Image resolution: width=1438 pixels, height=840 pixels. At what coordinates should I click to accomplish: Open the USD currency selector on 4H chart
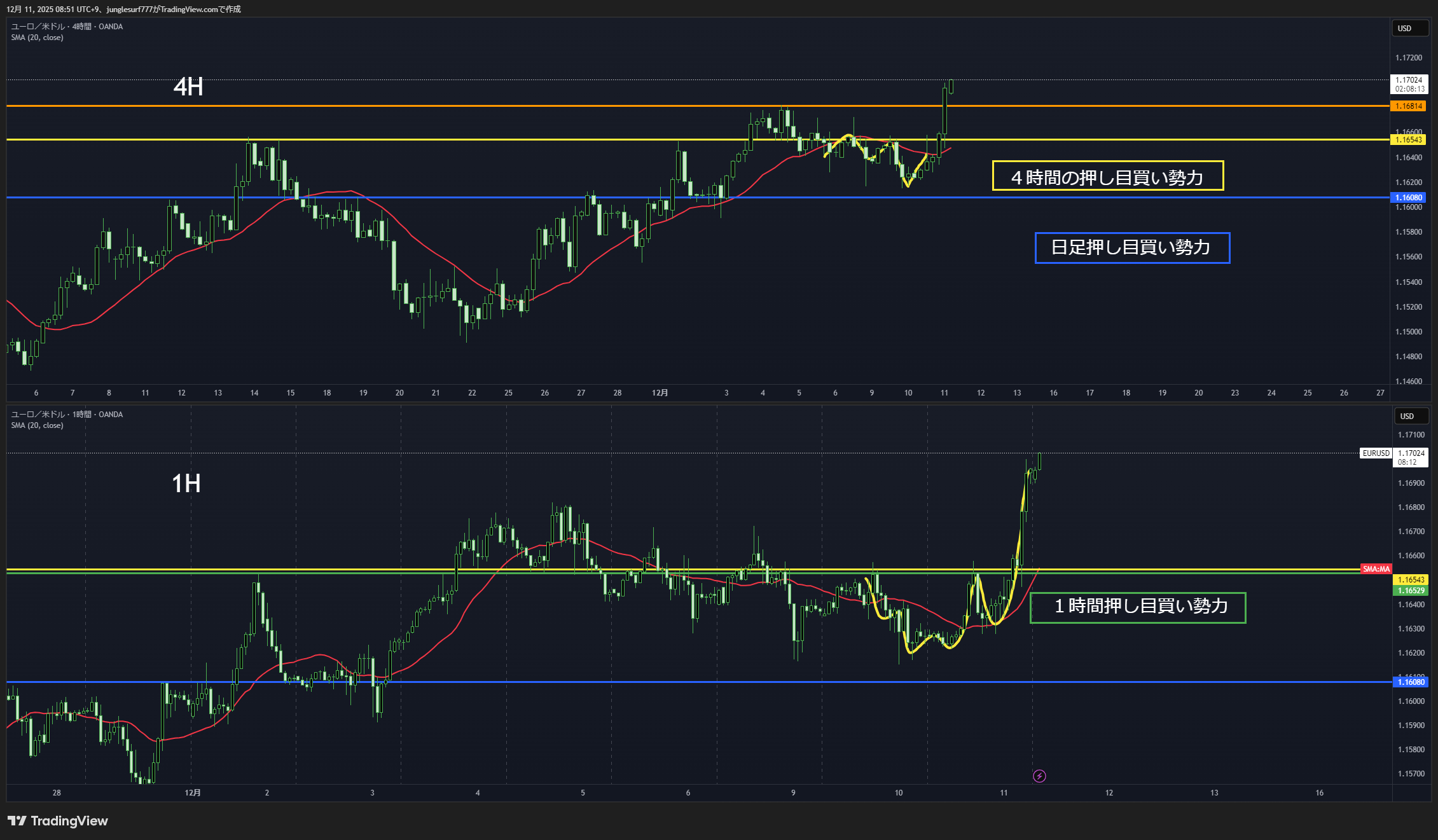(1409, 29)
